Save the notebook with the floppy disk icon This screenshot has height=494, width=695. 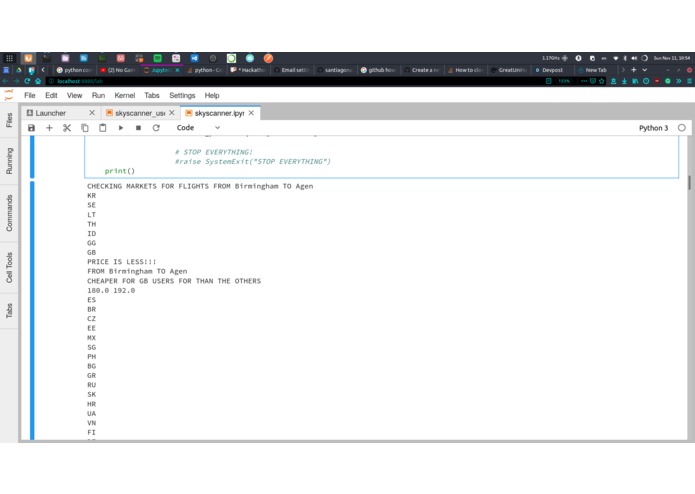click(x=31, y=128)
